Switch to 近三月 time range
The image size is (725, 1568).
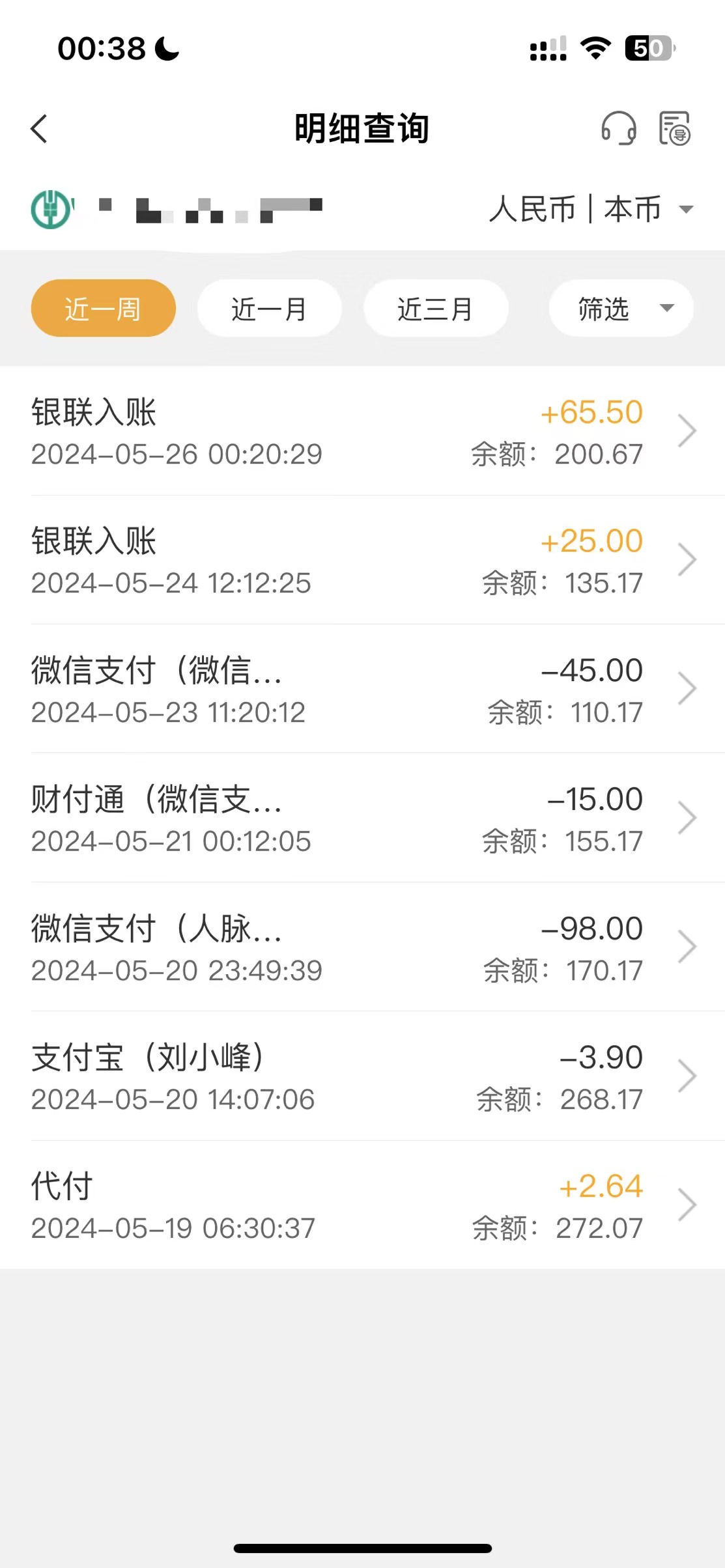(435, 308)
